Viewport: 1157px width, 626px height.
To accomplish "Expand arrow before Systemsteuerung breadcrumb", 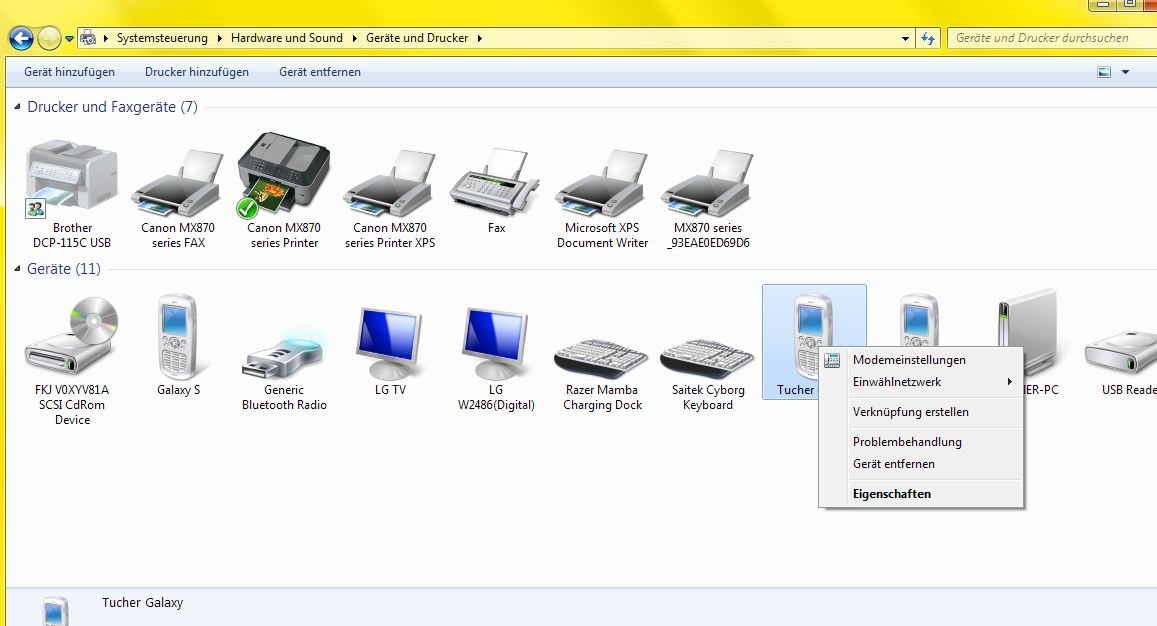I will pos(106,38).
